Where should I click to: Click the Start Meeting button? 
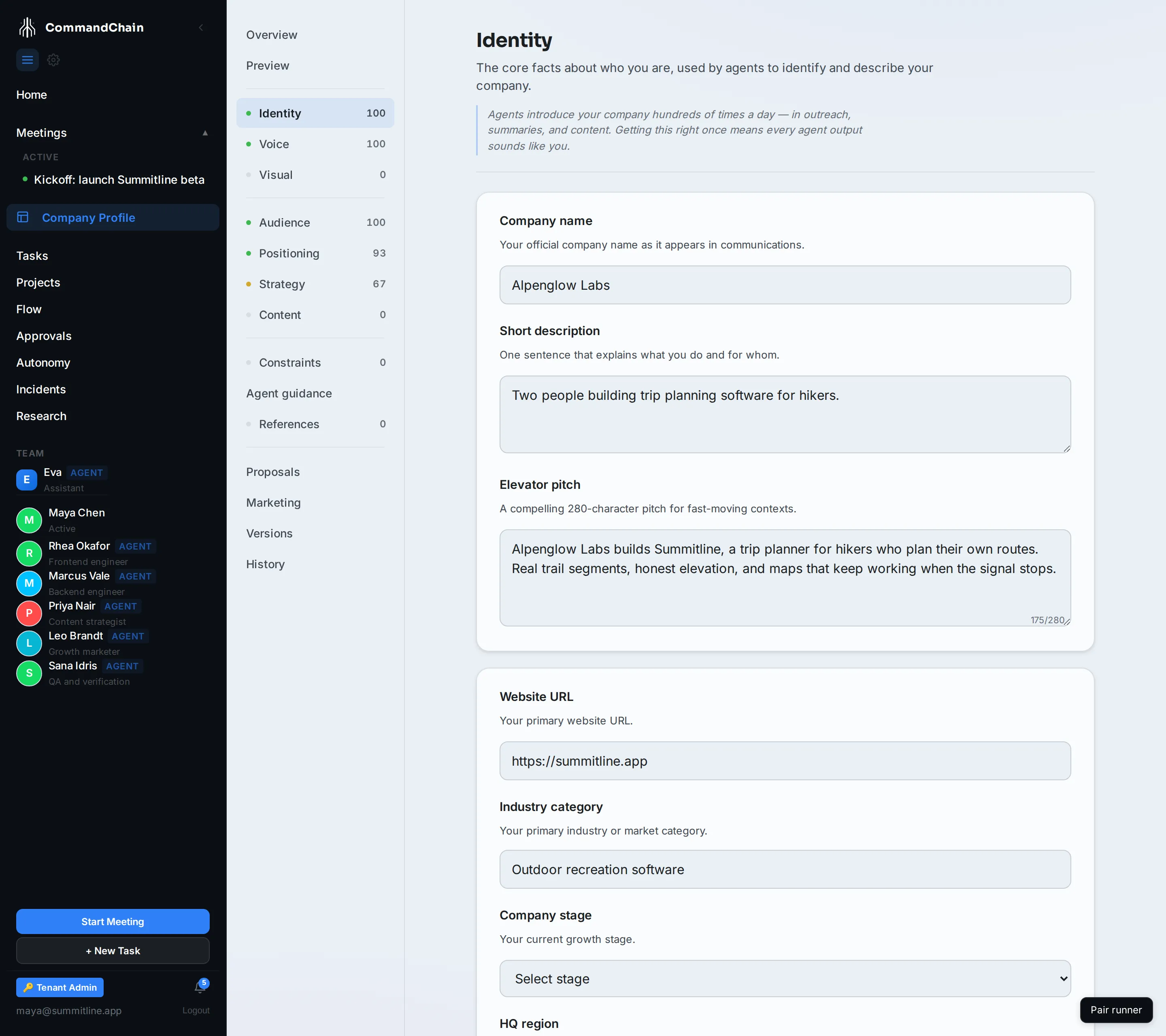point(113,921)
